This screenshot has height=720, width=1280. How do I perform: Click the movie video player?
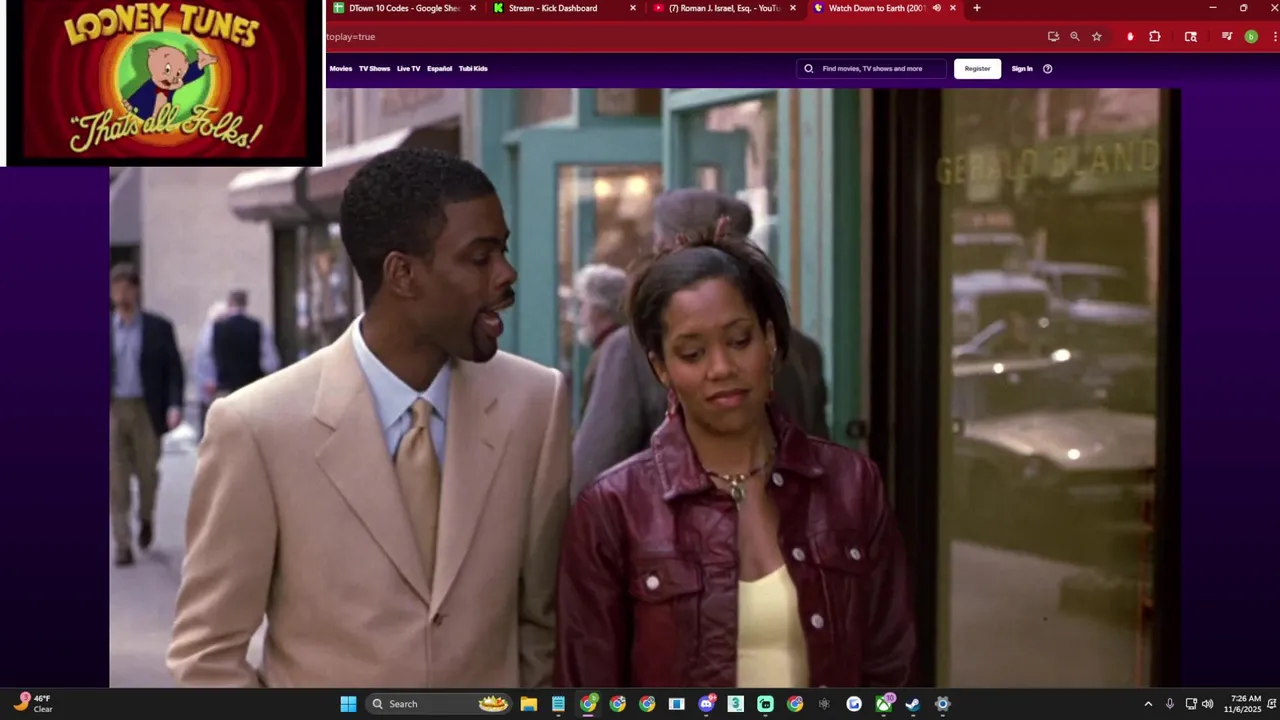click(x=645, y=388)
